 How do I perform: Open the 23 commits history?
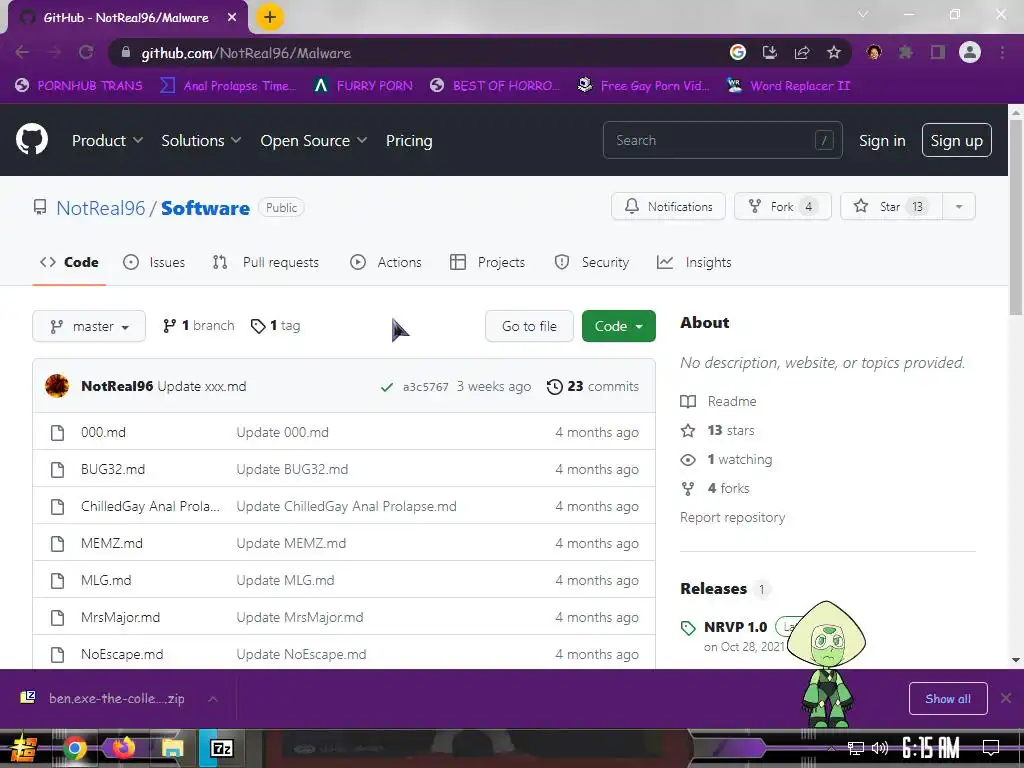coord(593,386)
